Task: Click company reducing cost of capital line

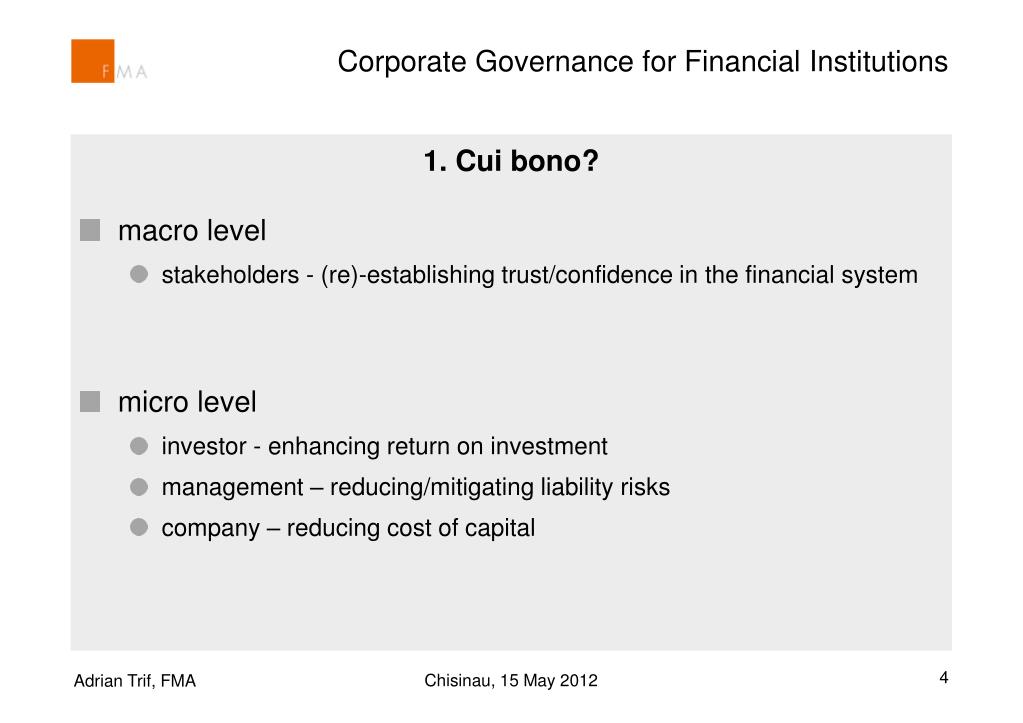Action: 348,528
